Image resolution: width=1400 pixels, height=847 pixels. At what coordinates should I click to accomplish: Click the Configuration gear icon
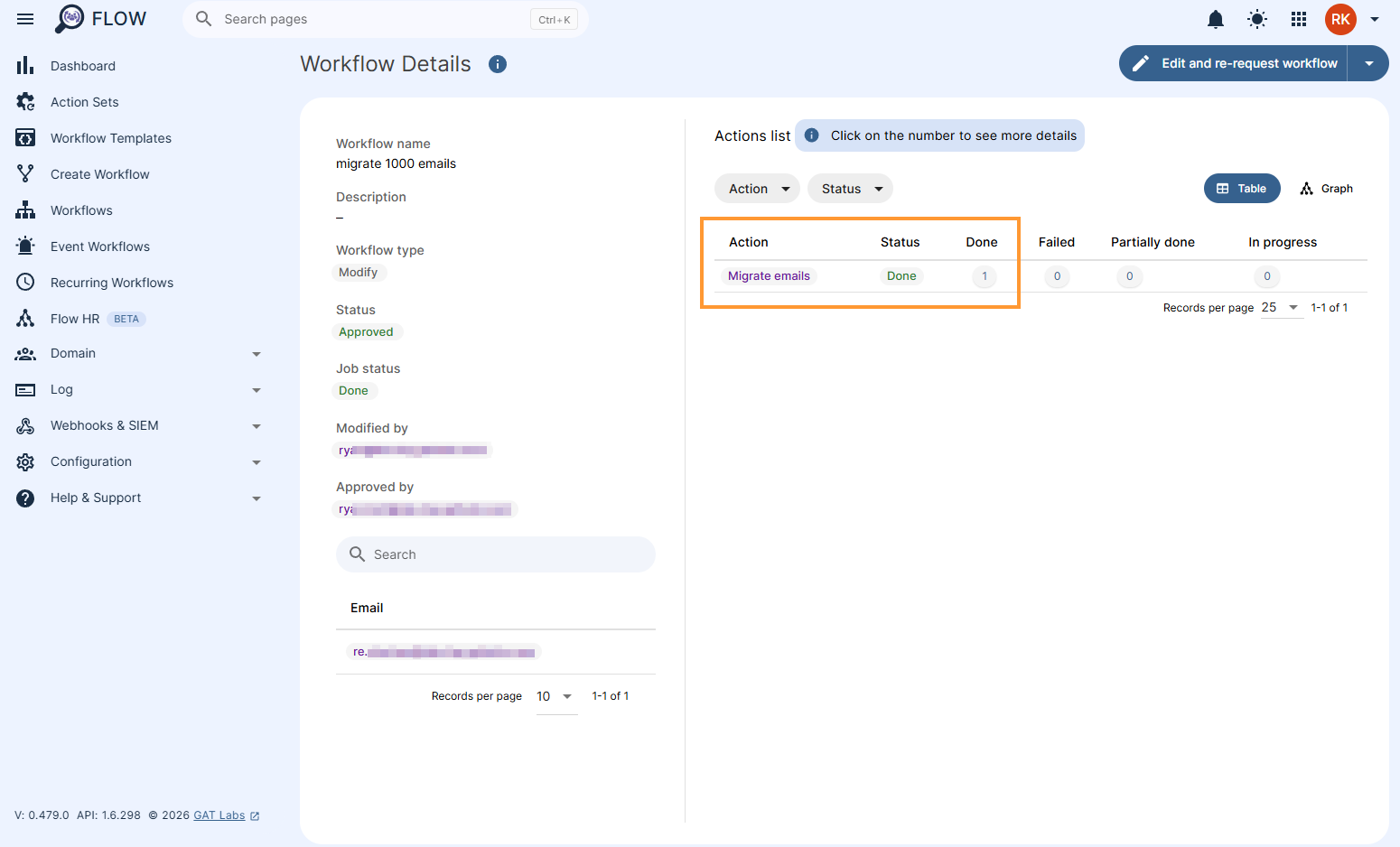pyautogui.click(x=25, y=462)
